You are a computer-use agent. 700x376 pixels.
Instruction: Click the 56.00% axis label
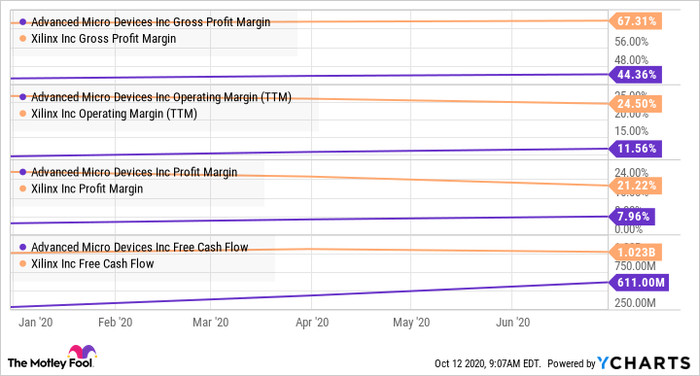pyautogui.click(x=631, y=42)
